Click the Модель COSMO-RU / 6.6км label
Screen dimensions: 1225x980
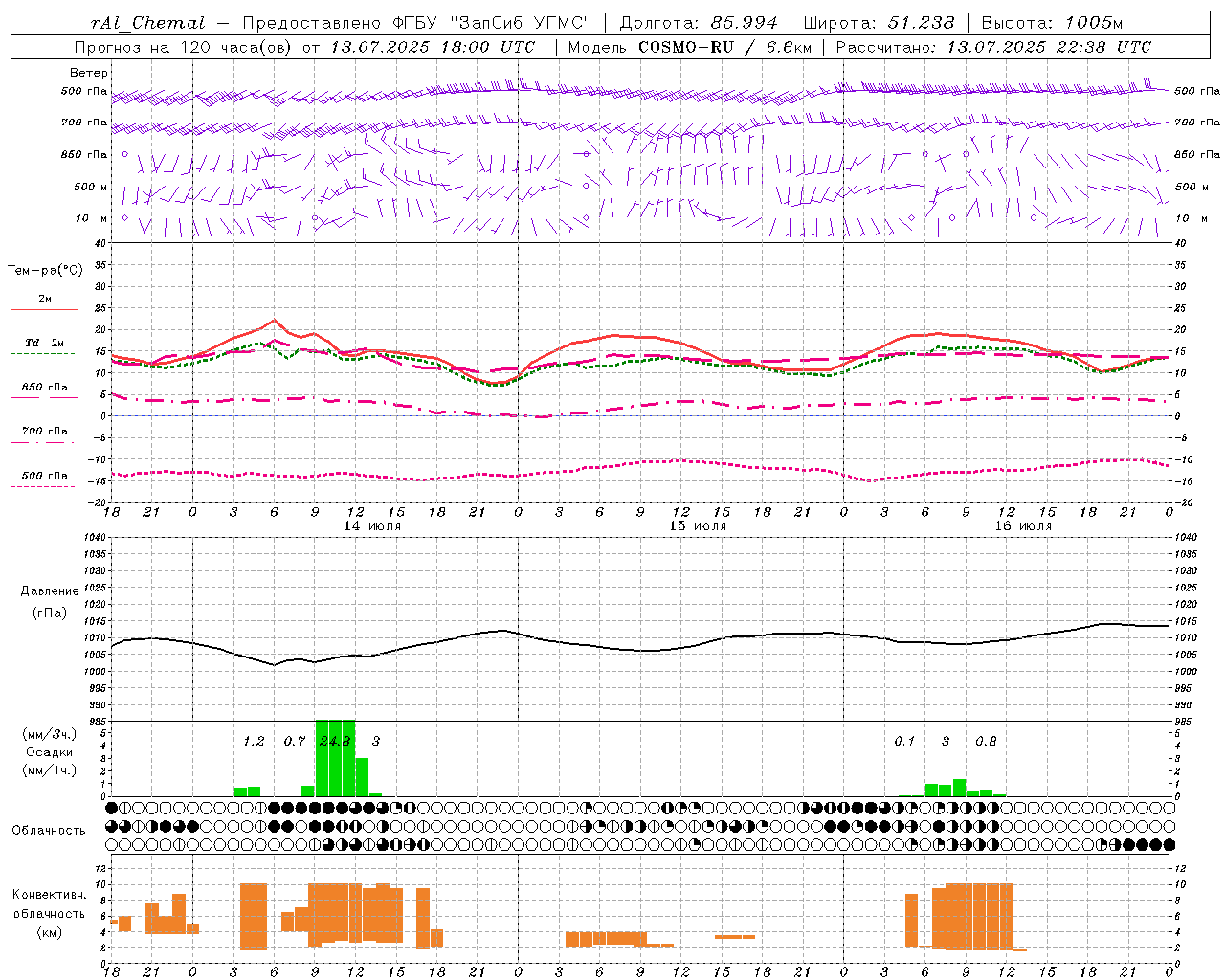[x=689, y=47]
